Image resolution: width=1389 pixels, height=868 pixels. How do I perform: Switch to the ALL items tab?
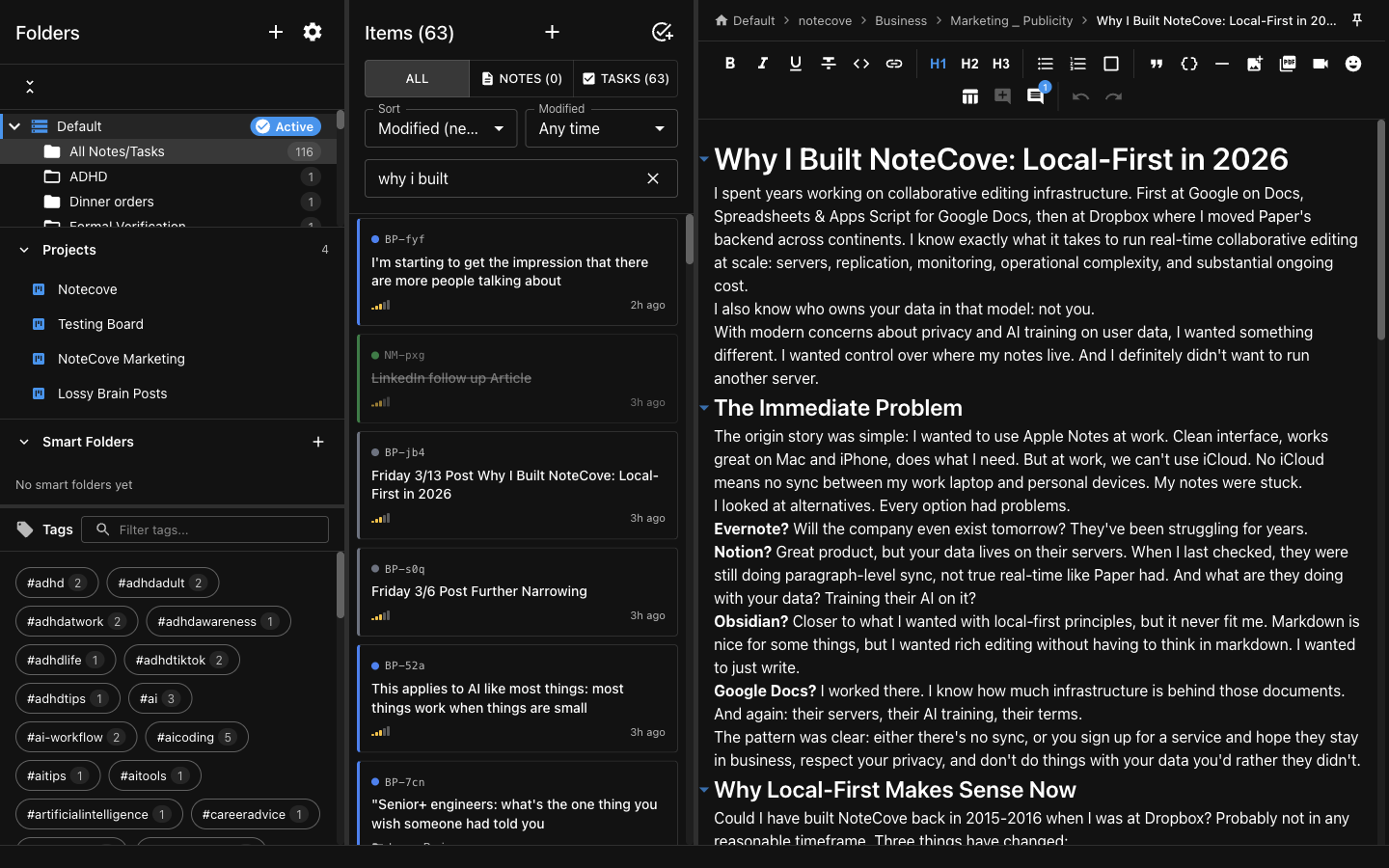[417, 79]
